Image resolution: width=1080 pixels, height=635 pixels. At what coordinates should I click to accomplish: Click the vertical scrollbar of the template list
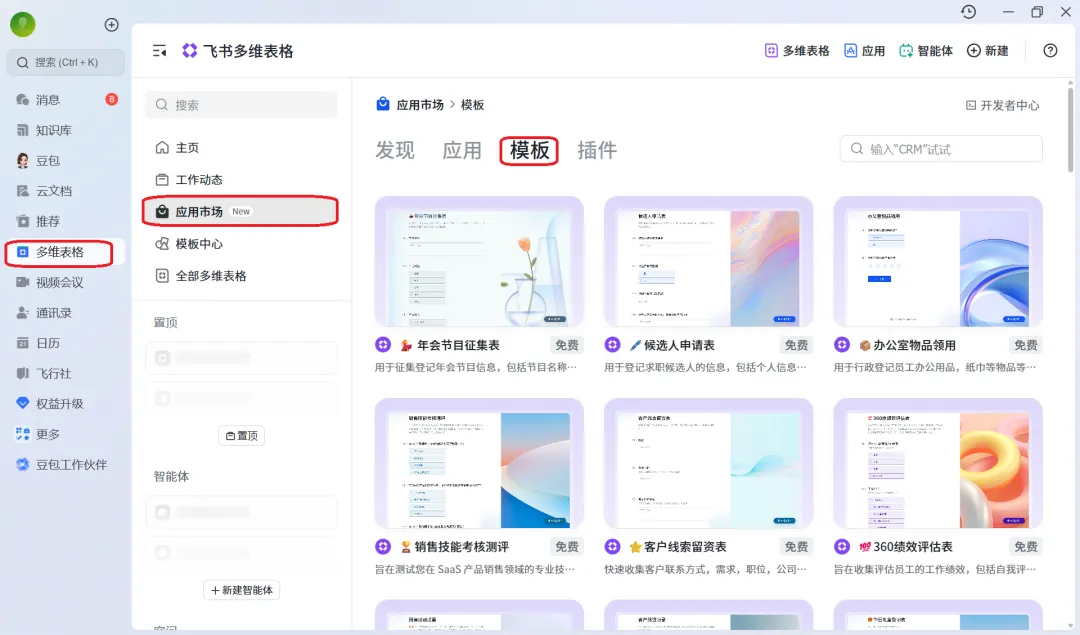point(1070,129)
